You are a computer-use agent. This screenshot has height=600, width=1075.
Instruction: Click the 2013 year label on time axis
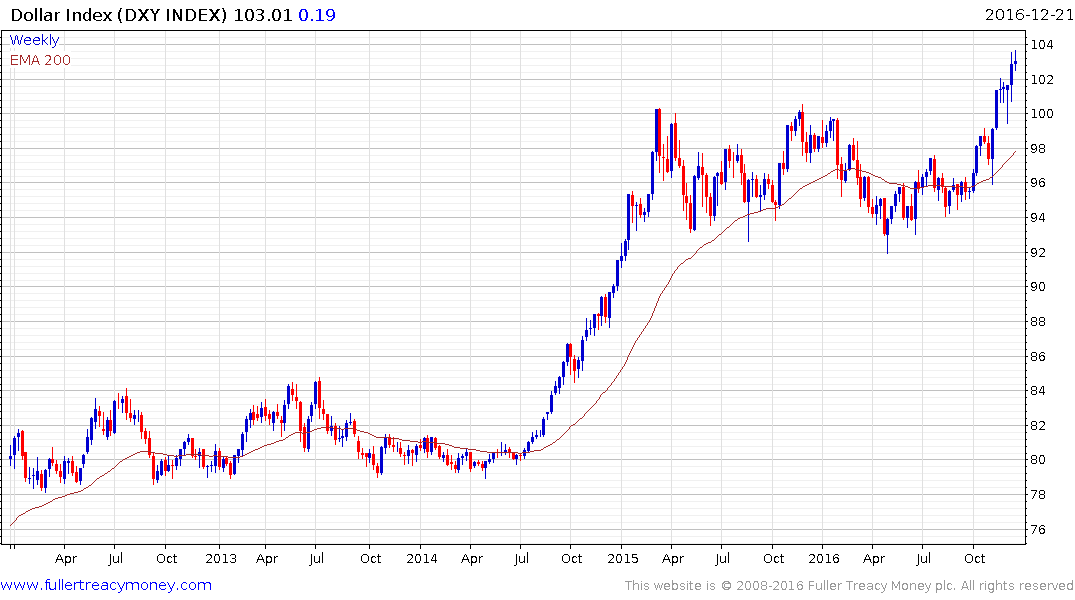pos(221,558)
